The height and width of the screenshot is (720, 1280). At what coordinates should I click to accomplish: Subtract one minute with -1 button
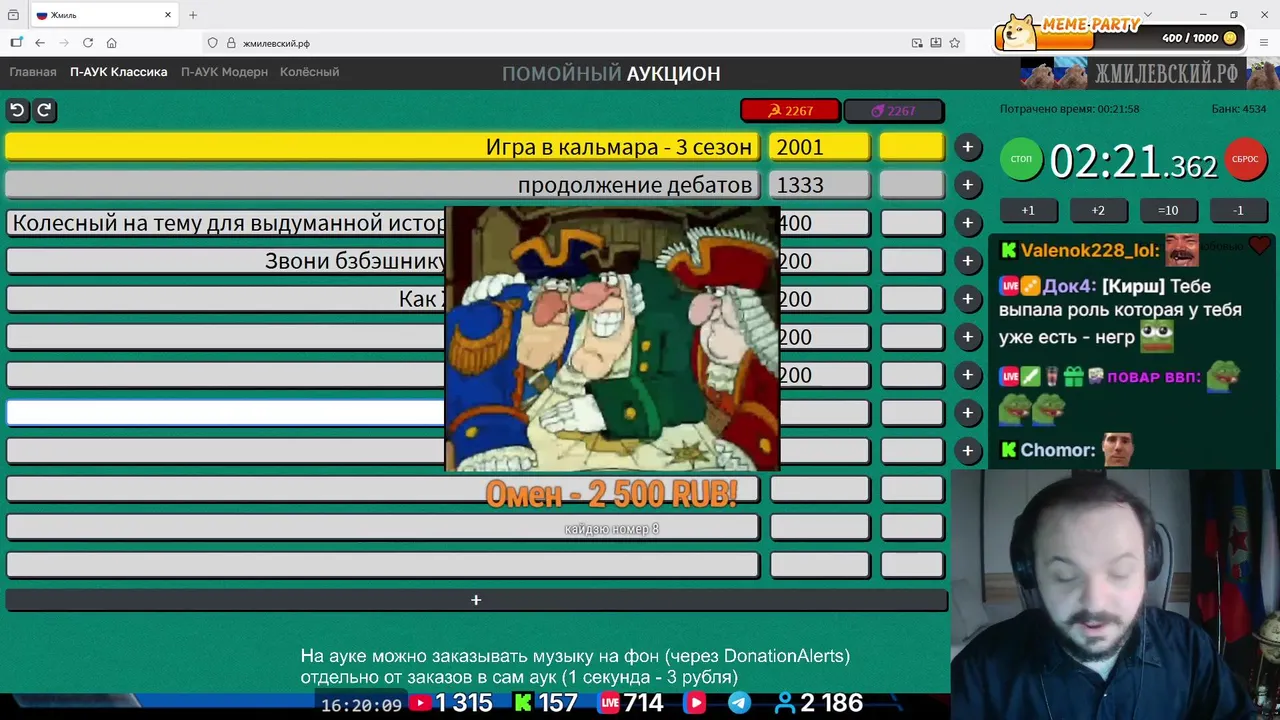click(1238, 210)
